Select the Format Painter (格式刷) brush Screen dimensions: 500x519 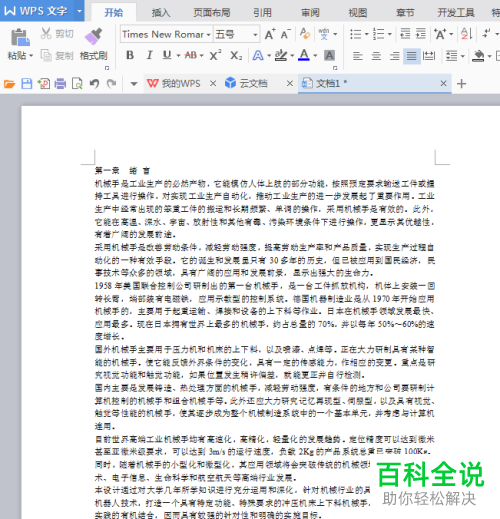pyautogui.click(x=94, y=36)
